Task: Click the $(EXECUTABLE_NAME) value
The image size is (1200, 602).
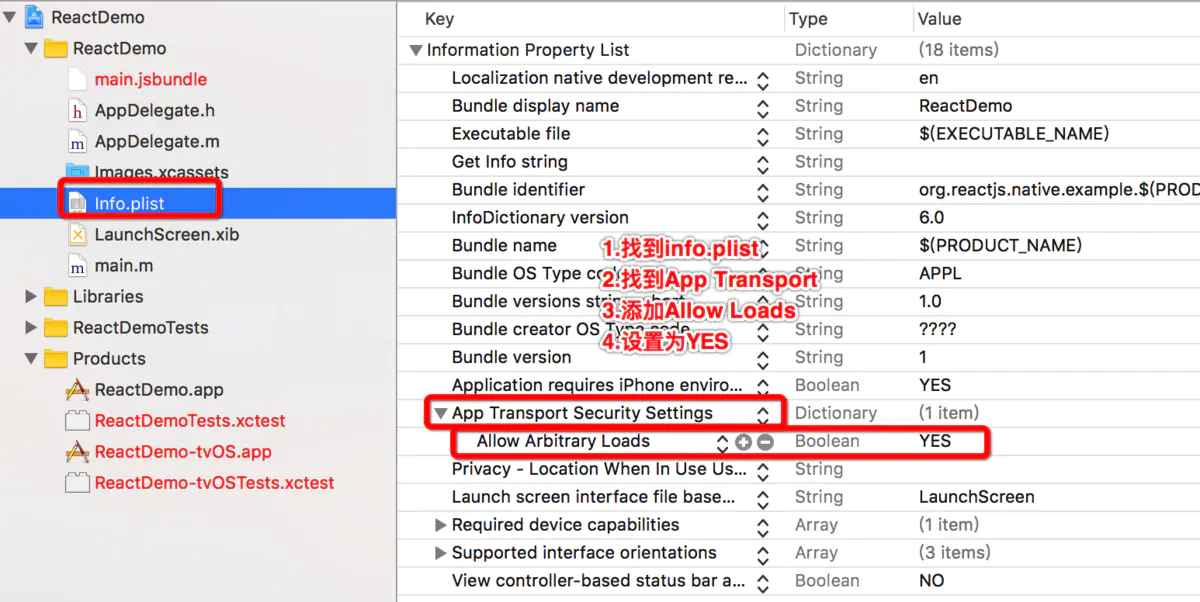Action: [1014, 134]
